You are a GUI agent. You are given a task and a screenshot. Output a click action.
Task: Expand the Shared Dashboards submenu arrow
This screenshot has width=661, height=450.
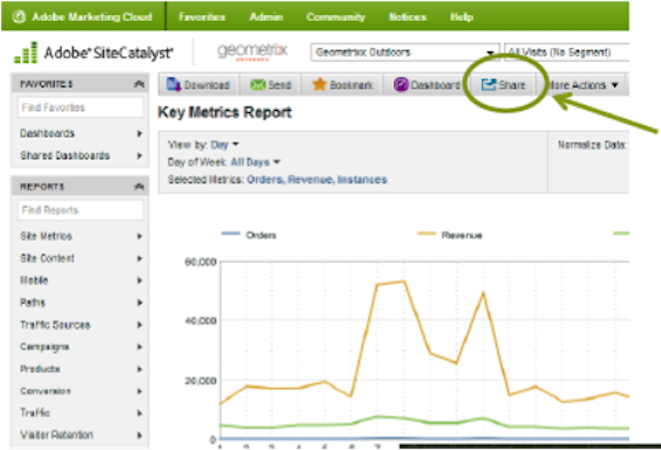(x=140, y=156)
